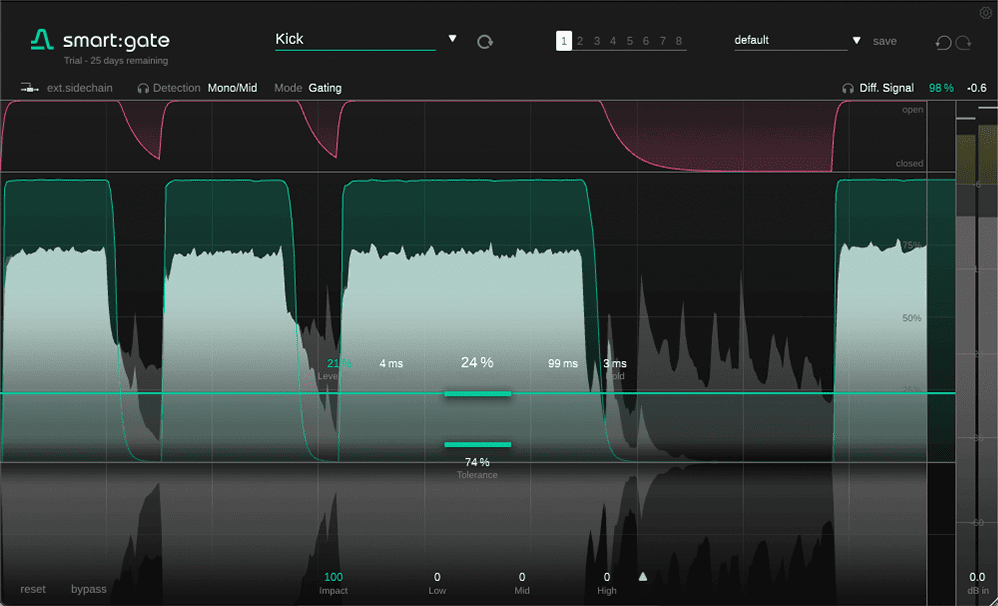Click the -0.6 gain reduction readout
This screenshot has height=606, width=998.
(x=976, y=88)
